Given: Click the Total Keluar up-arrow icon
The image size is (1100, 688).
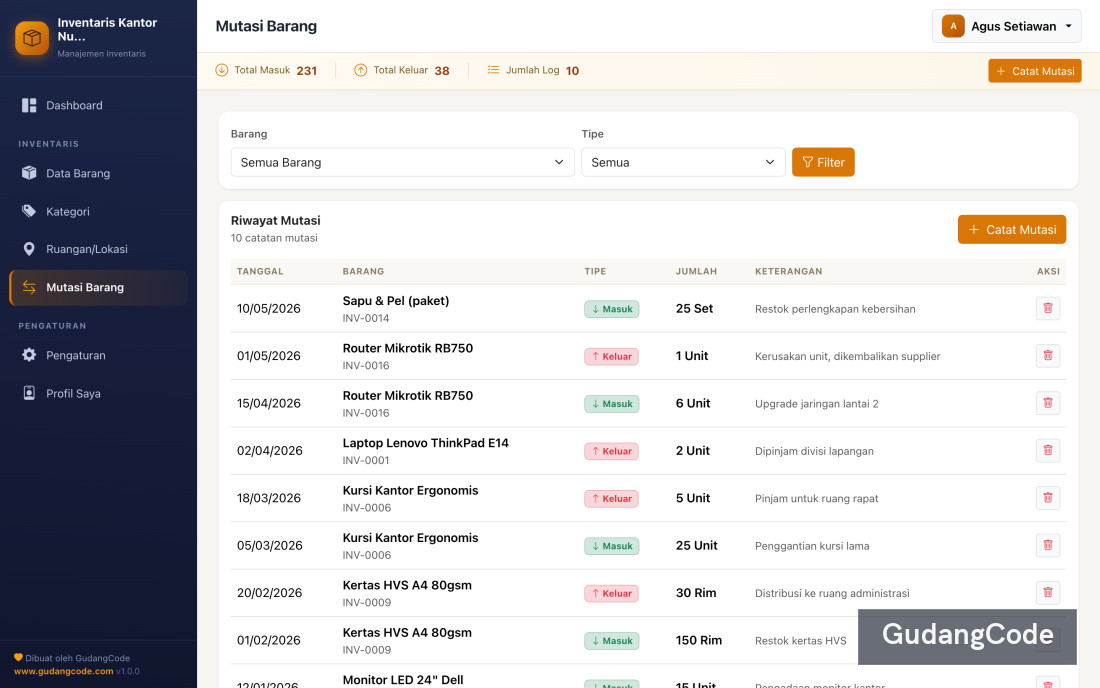Looking at the screenshot, I should click(361, 70).
